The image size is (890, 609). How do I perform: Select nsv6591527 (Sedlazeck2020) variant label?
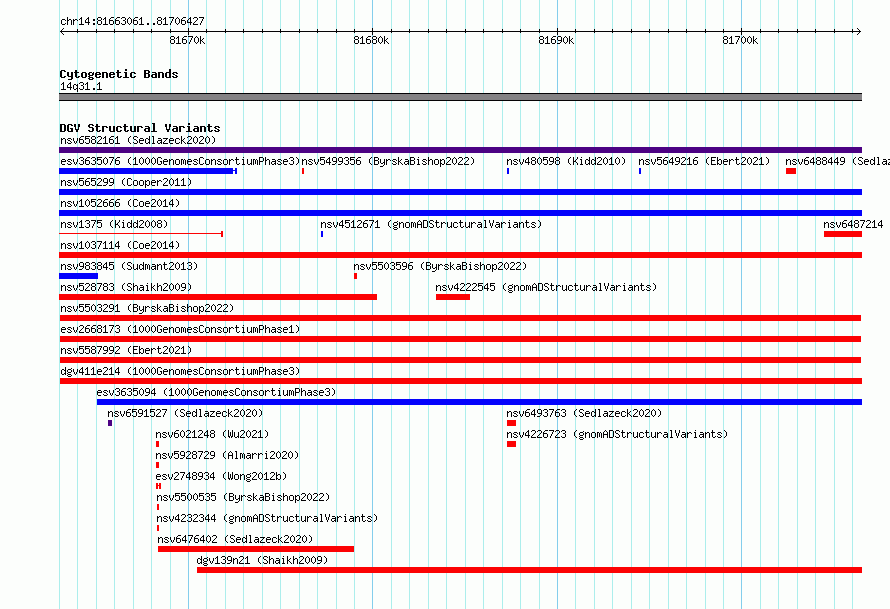tap(185, 413)
